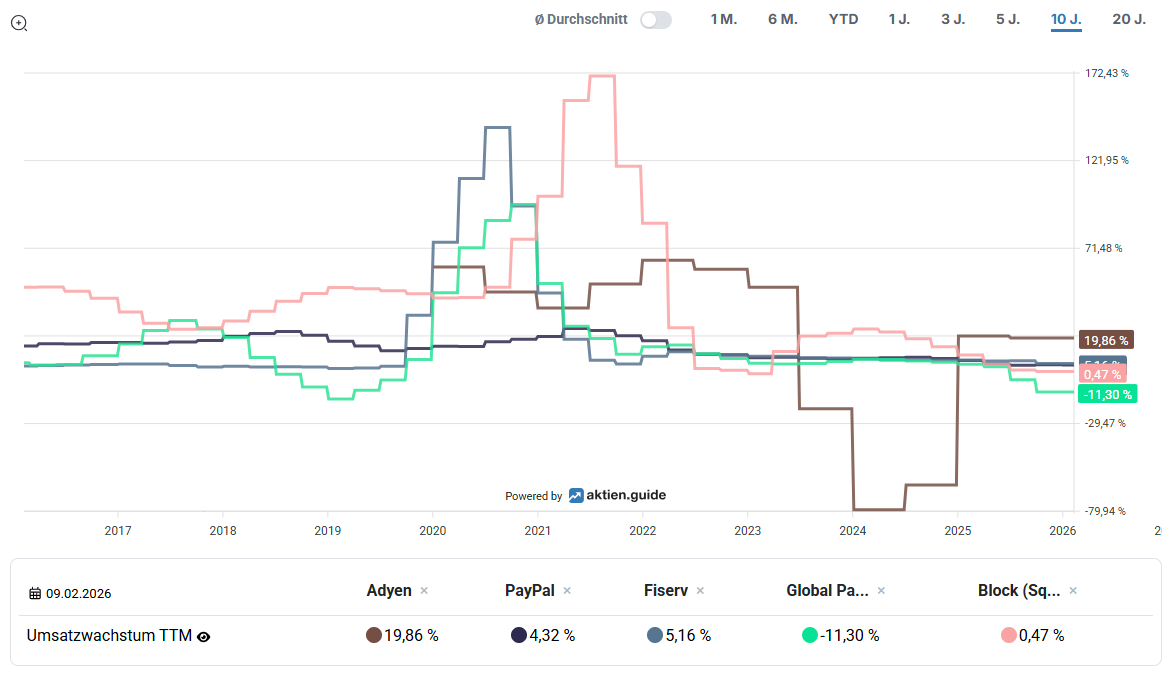This screenshot has height=673, width=1171.
Task: Remove Fiserv using its x icon
Action: [x=700, y=591]
